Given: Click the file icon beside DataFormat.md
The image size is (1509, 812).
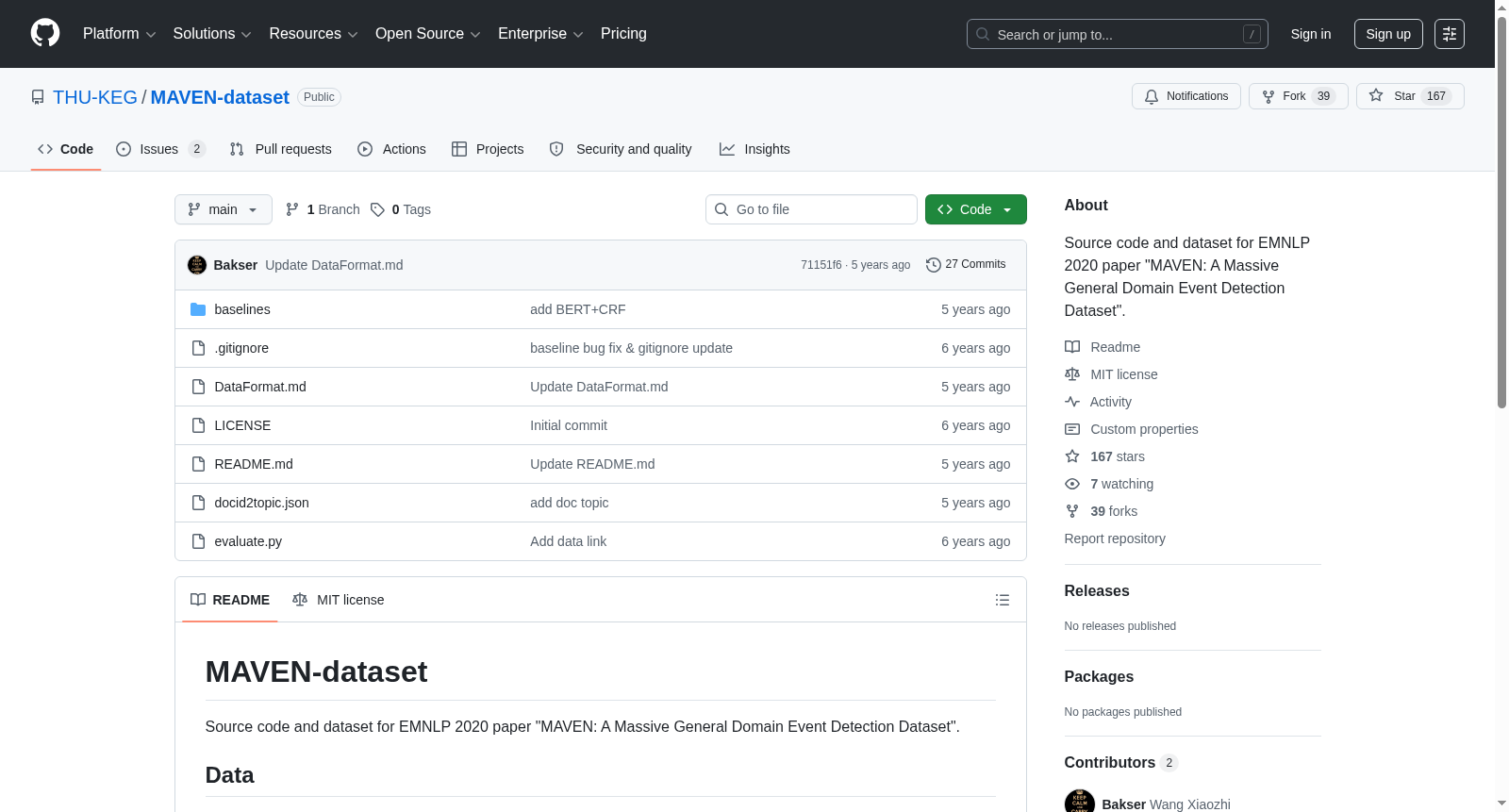Looking at the screenshot, I should (198, 387).
